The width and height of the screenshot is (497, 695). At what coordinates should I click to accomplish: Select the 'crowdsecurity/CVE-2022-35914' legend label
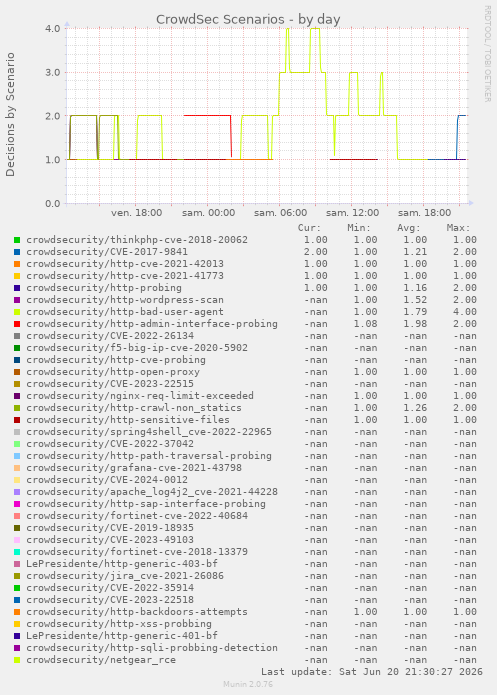click(x=110, y=588)
